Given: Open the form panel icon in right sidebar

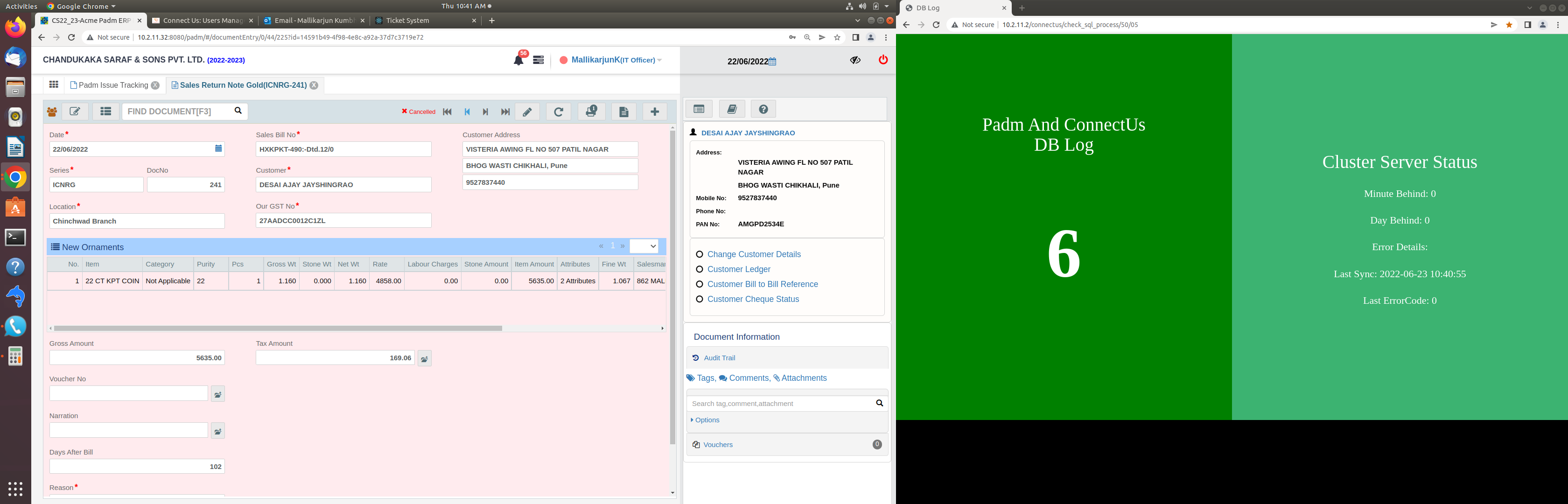Looking at the screenshot, I should (699, 109).
